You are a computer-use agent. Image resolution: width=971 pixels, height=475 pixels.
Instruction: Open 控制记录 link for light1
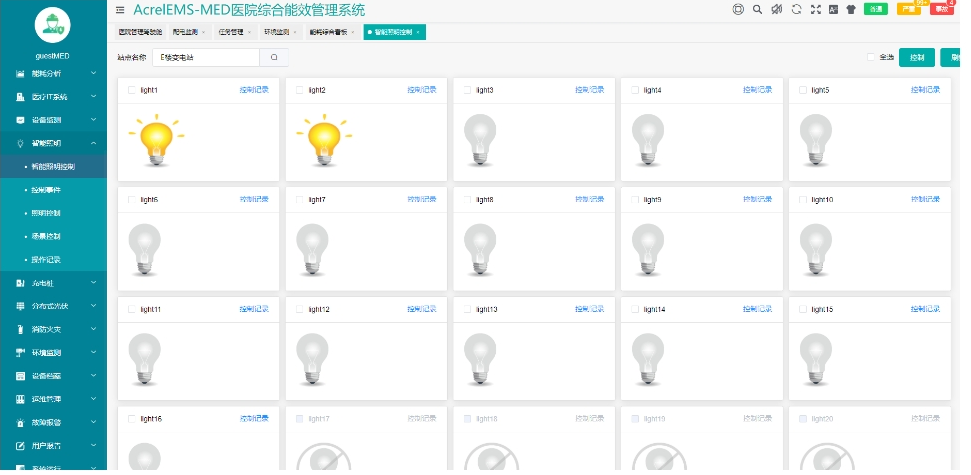255,90
